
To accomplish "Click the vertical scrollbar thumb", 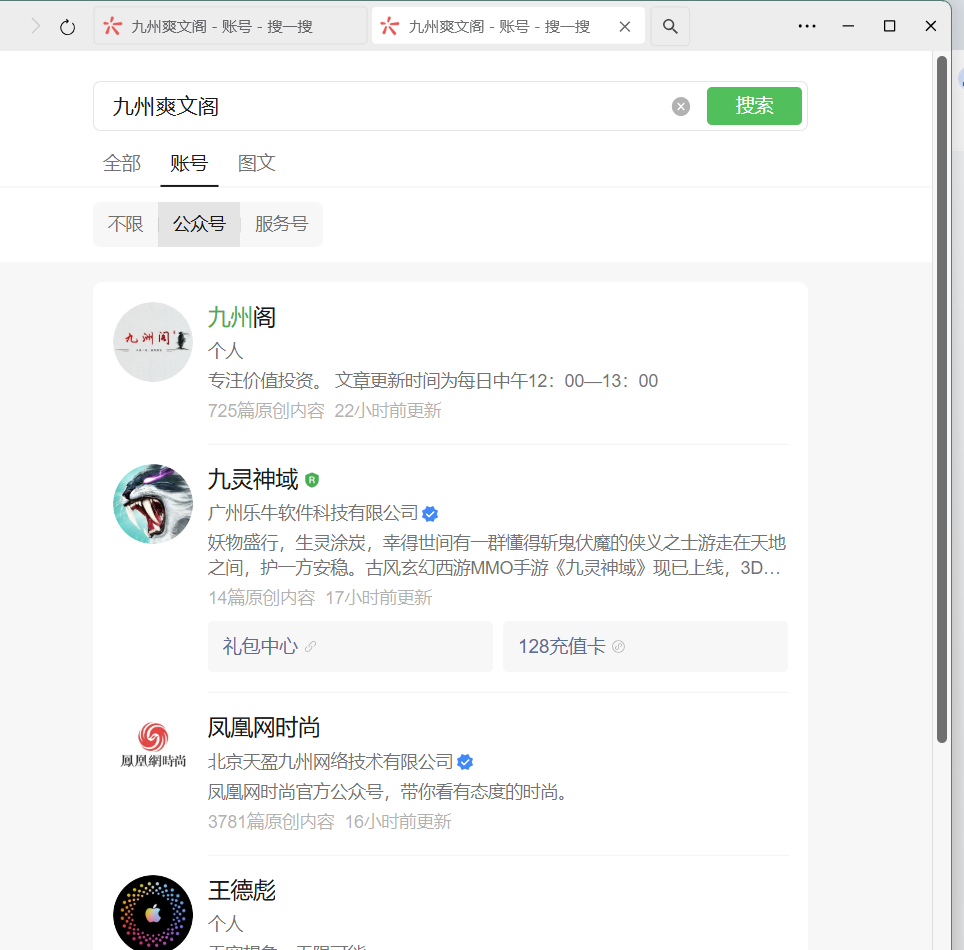I will click(942, 400).
